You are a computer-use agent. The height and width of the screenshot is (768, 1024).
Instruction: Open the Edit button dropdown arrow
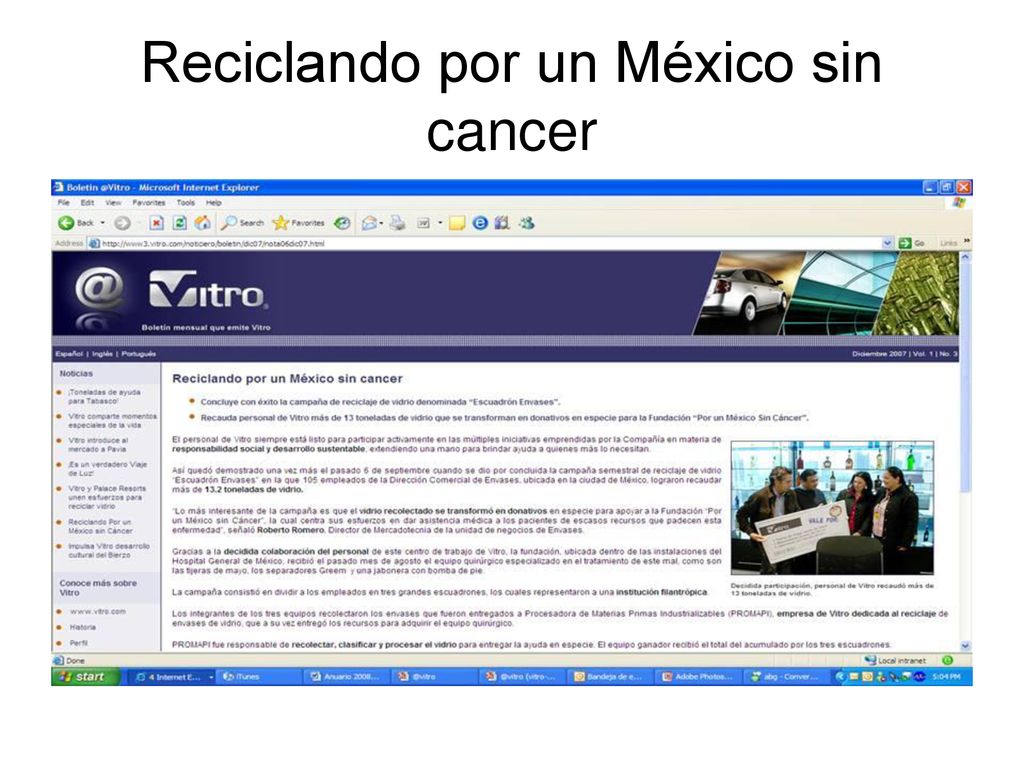(440, 223)
